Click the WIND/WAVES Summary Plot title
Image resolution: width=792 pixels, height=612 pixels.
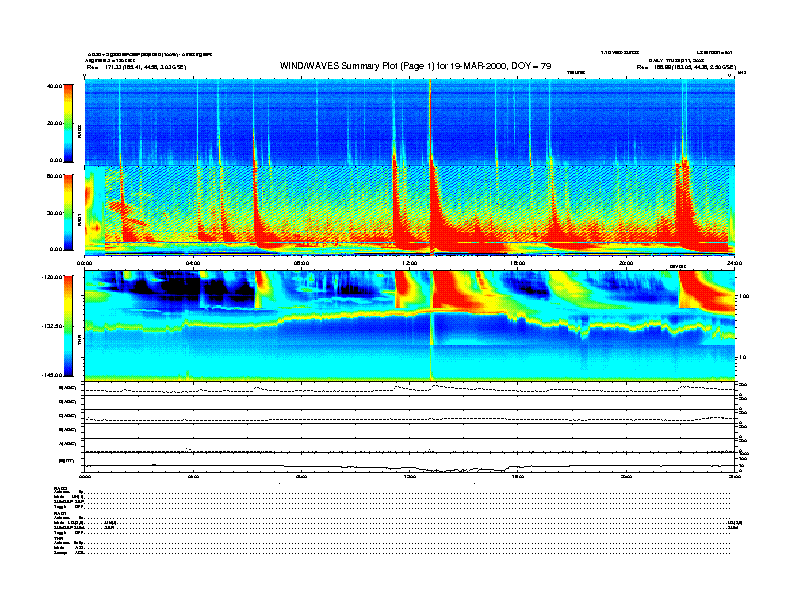(x=416, y=66)
